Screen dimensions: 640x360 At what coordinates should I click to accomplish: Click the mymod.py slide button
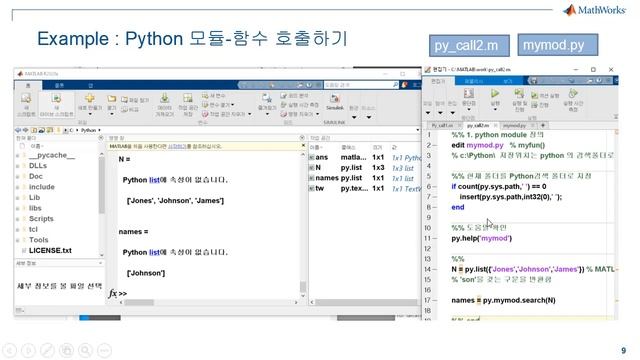(558, 44)
